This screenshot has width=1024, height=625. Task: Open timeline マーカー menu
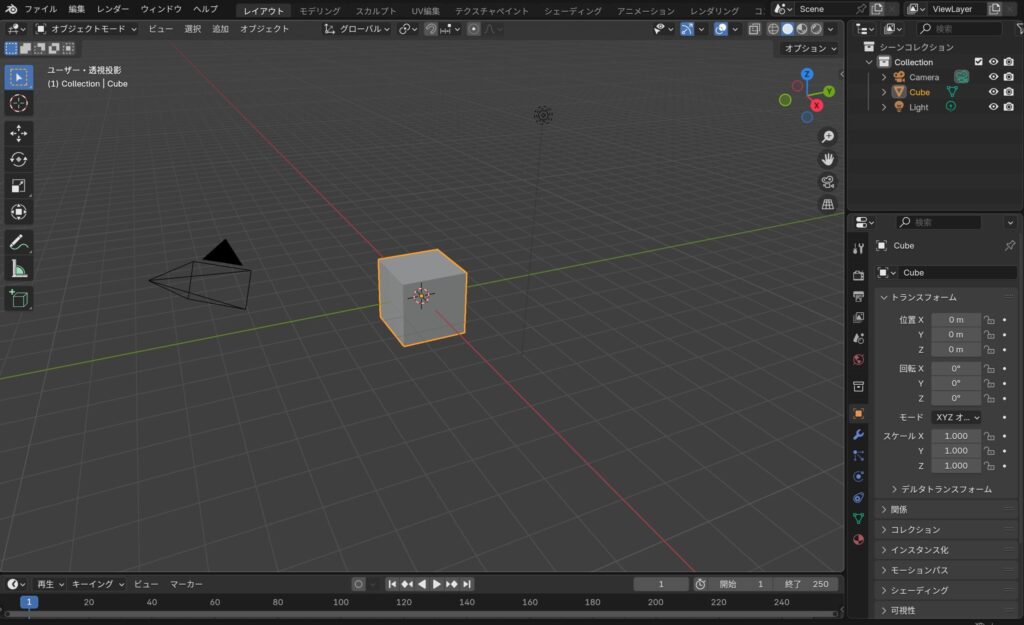(x=186, y=584)
